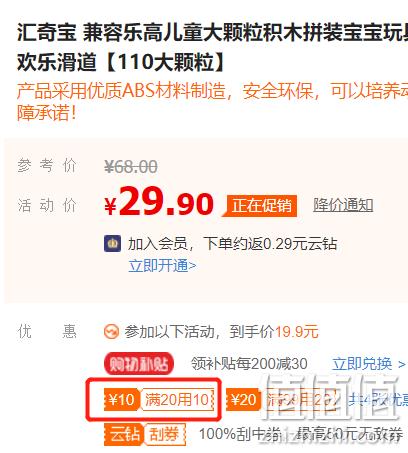Image resolution: width=408 pixels, height=453 pixels.
Task: Click the ¥29.90 activity price
Action: (159, 203)
